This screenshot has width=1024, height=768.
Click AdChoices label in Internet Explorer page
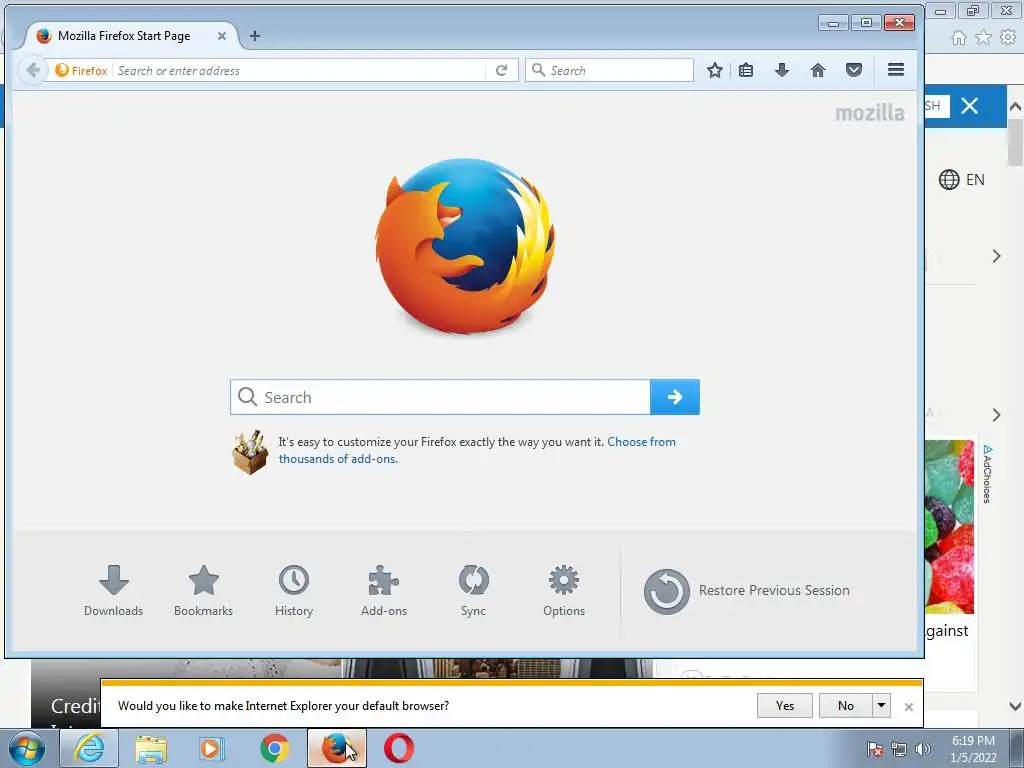tap(987, 474)
